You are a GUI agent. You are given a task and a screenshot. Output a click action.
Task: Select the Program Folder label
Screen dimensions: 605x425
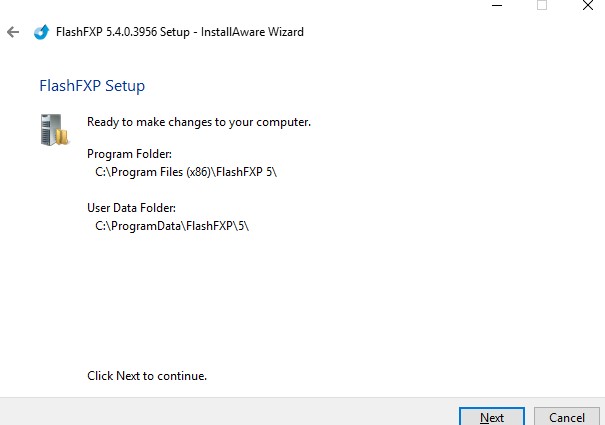tap(130, 154)
